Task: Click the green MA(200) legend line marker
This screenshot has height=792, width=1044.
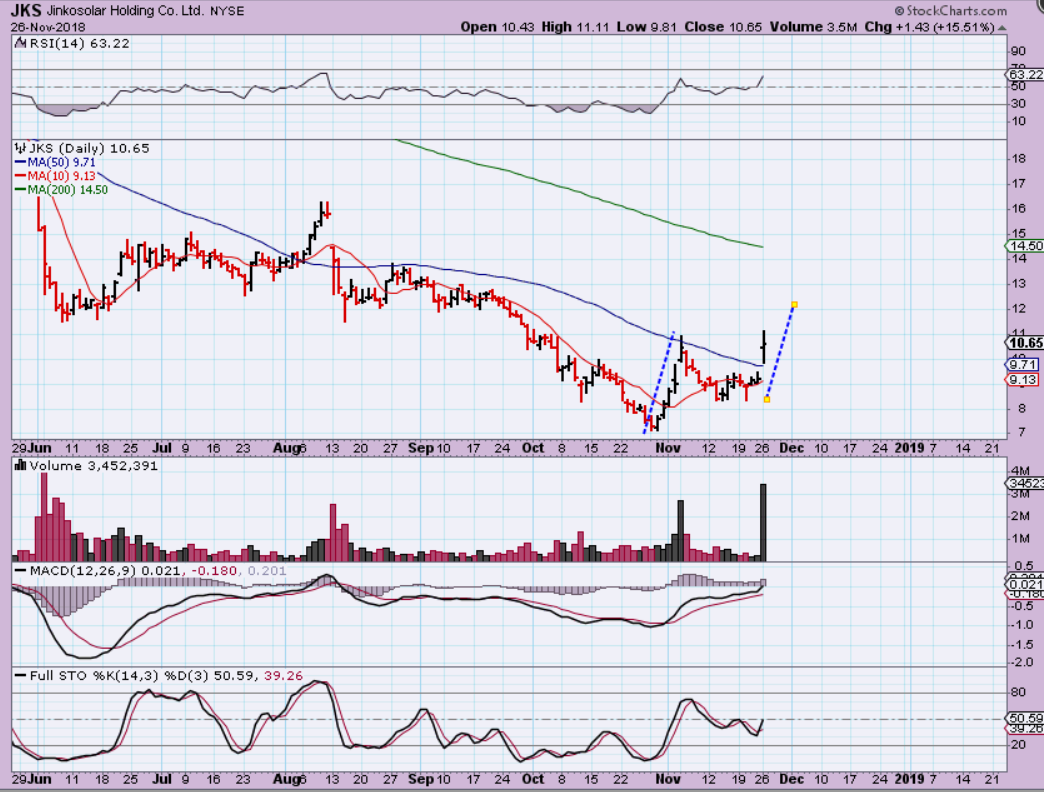Action: pos(20,190)
